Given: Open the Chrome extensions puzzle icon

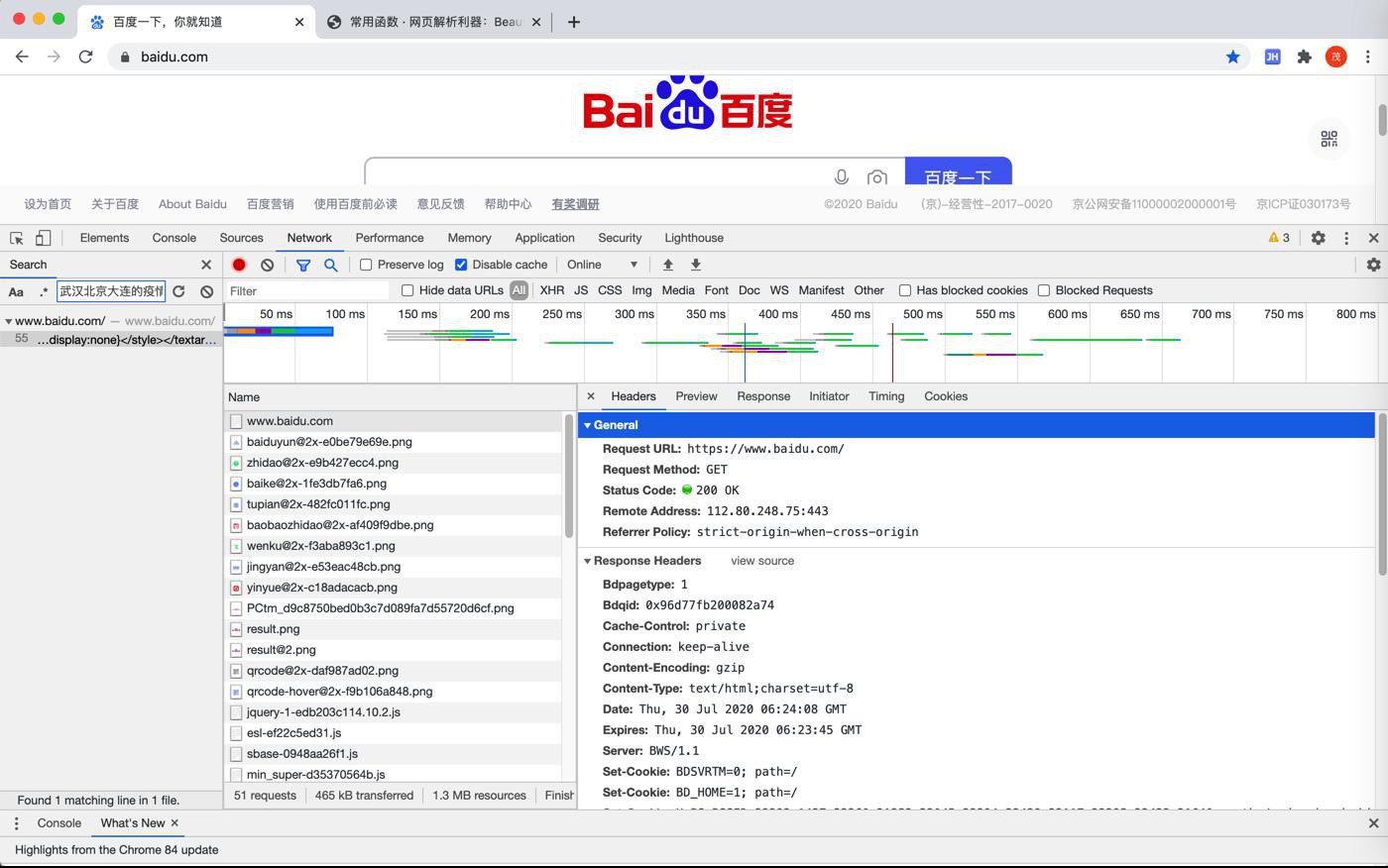Looking at the screenshot, I should (x=1305, y=56).
